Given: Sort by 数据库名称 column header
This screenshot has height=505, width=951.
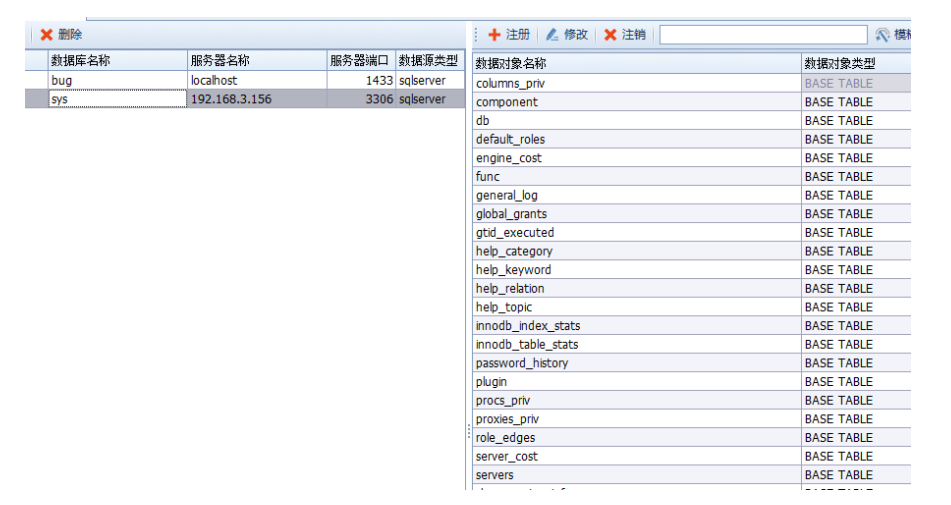Looking at the screenshot, I should click(117, 61).
